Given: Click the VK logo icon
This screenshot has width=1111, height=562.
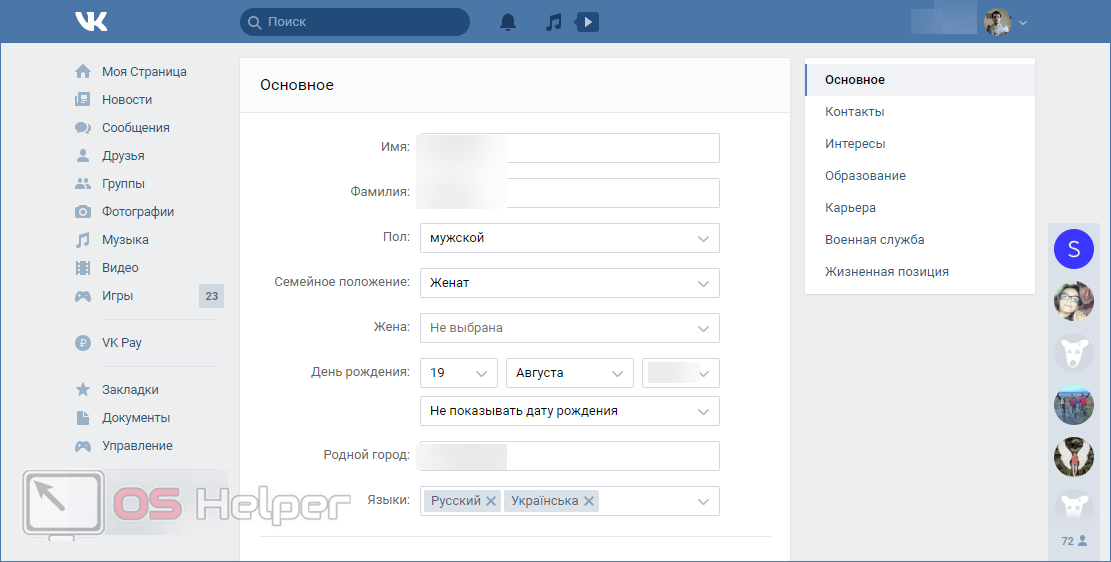Looking at the screenshot, I should [x=90, y=21].
